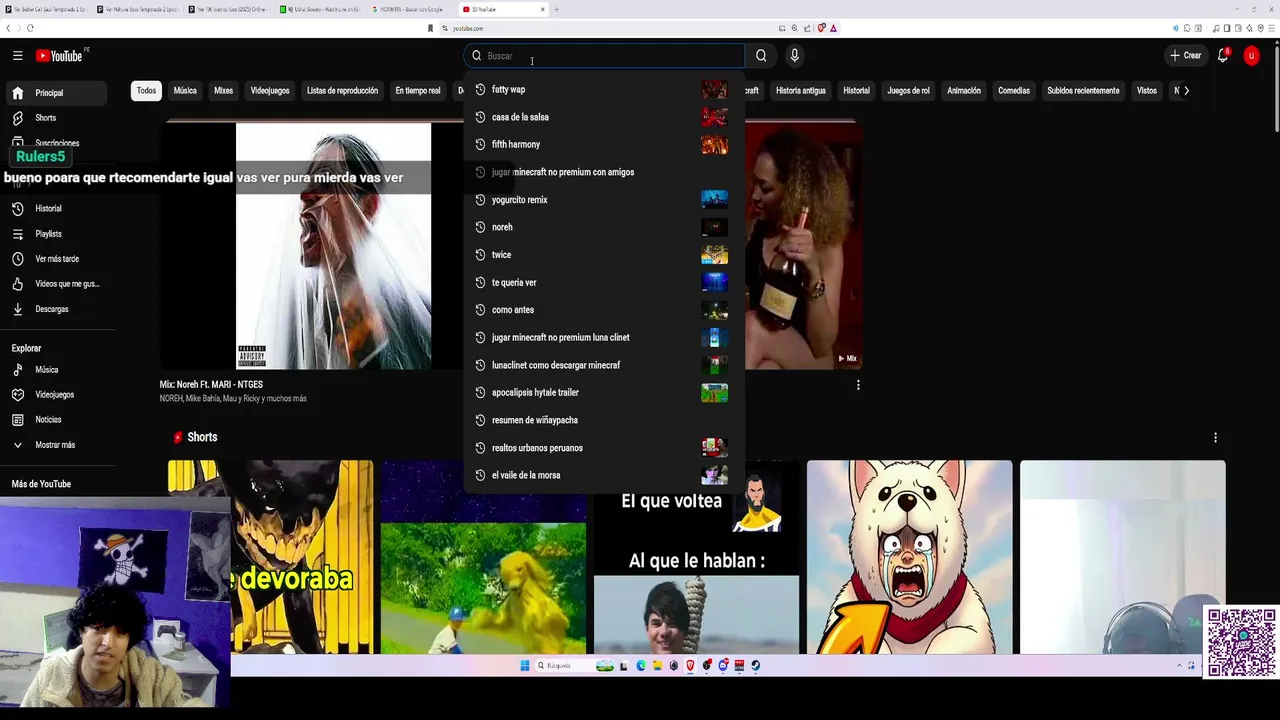The height and width of the screenshot is (720, 1280).
Task: Open the notifications bell
Action: point(1223,56)
